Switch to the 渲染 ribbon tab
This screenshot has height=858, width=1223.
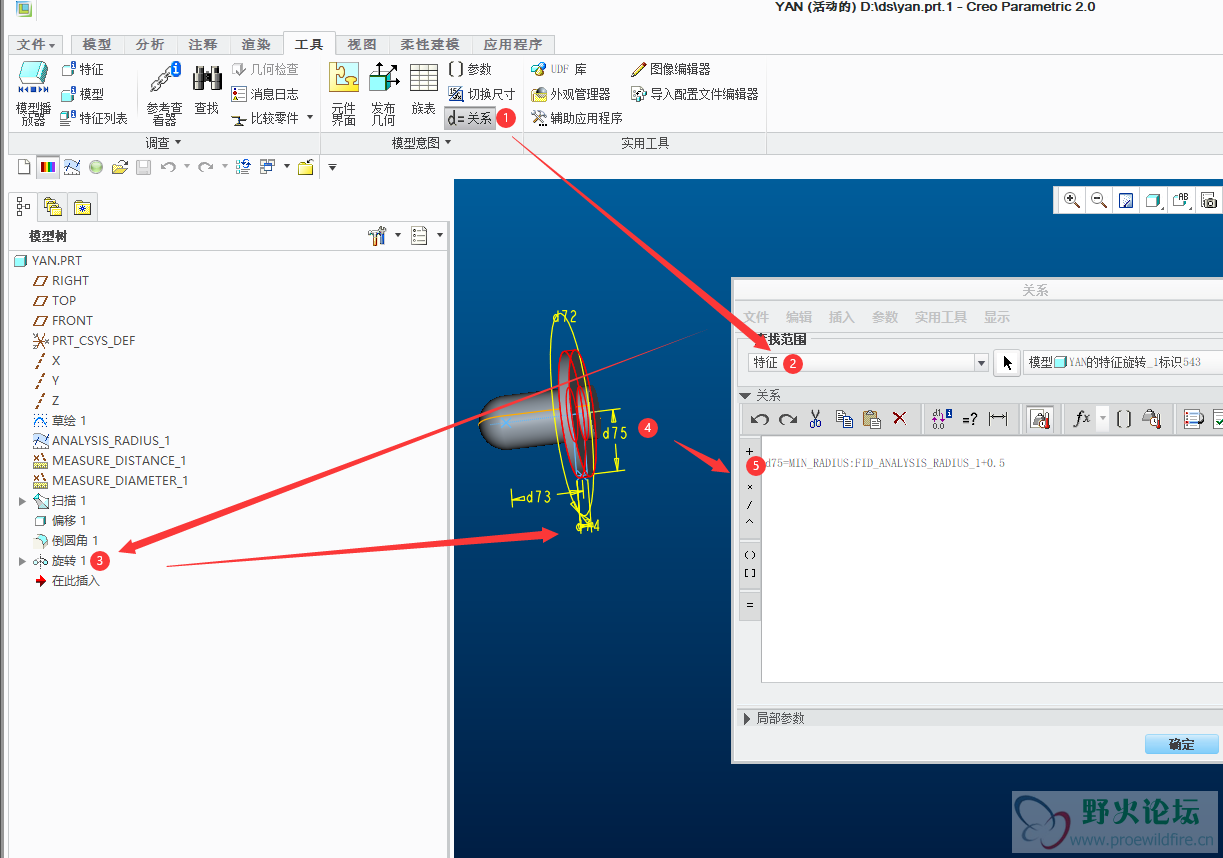pyautogui.click(x=256, y=45)
